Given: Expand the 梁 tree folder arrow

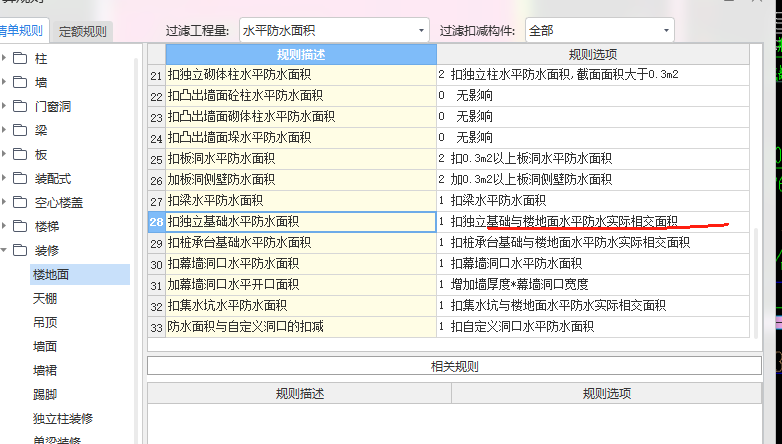Looking at the screenshot, I should 3,130.
